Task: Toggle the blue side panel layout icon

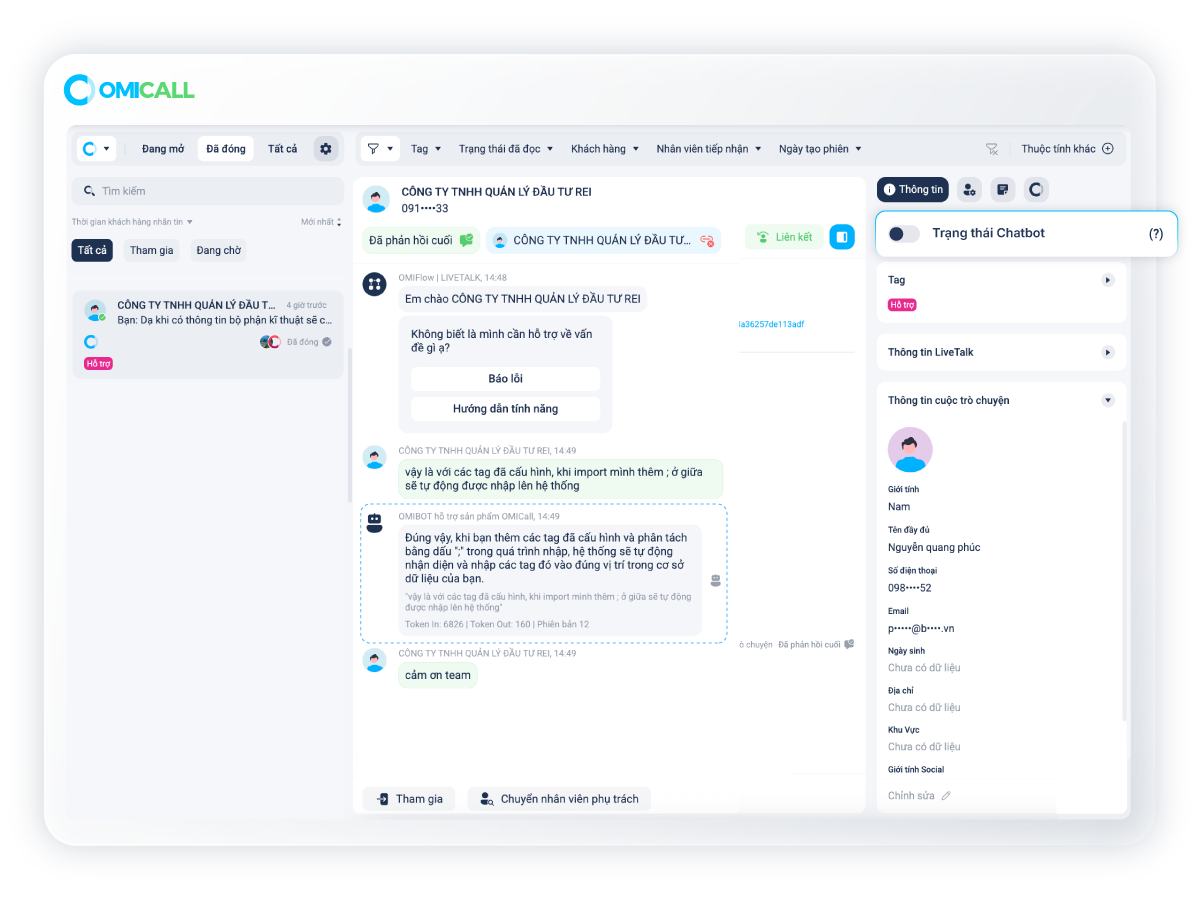Action: pyautogui.click(x=842, y=237)
